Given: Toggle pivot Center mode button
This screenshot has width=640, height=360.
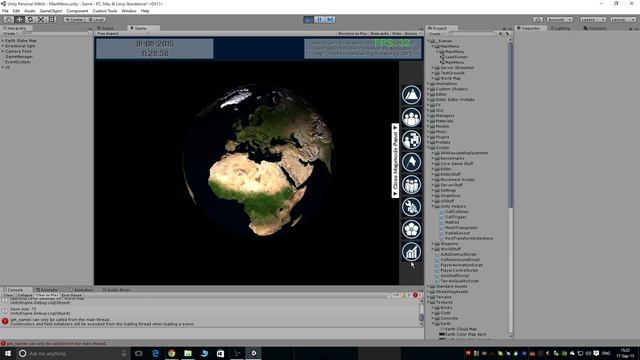Looking at the screenshot, I should pos(74,20).
